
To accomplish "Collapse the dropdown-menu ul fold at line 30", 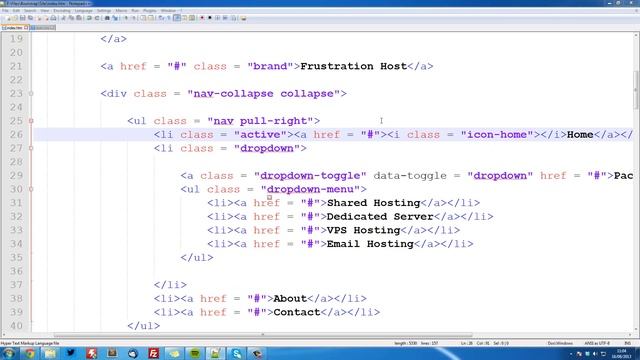I will pyautogui.click(x=31, y=189).
